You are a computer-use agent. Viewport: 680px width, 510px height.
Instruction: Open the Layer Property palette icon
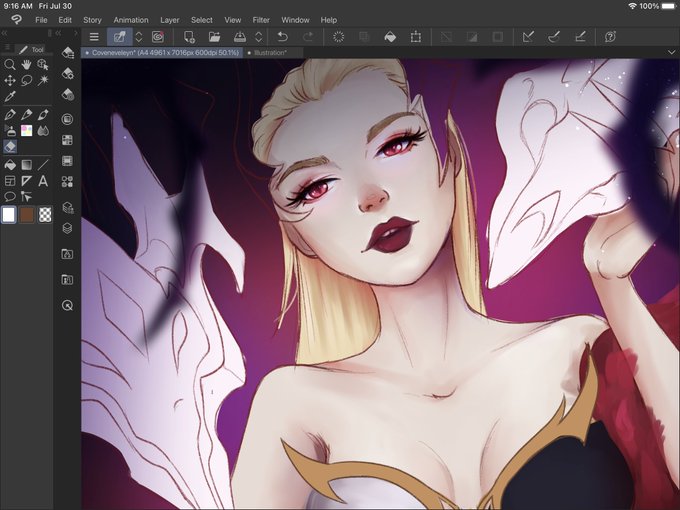click(67, 207)
